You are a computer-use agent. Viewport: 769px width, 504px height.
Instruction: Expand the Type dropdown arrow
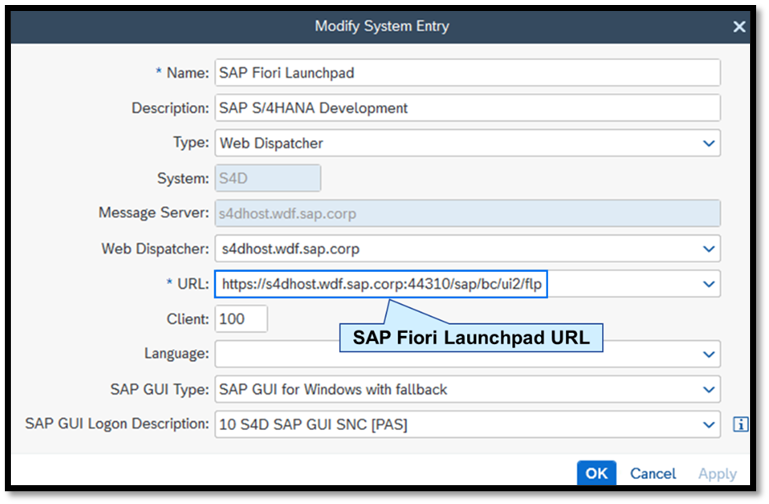pyautogui.click(x=708, y=143)
